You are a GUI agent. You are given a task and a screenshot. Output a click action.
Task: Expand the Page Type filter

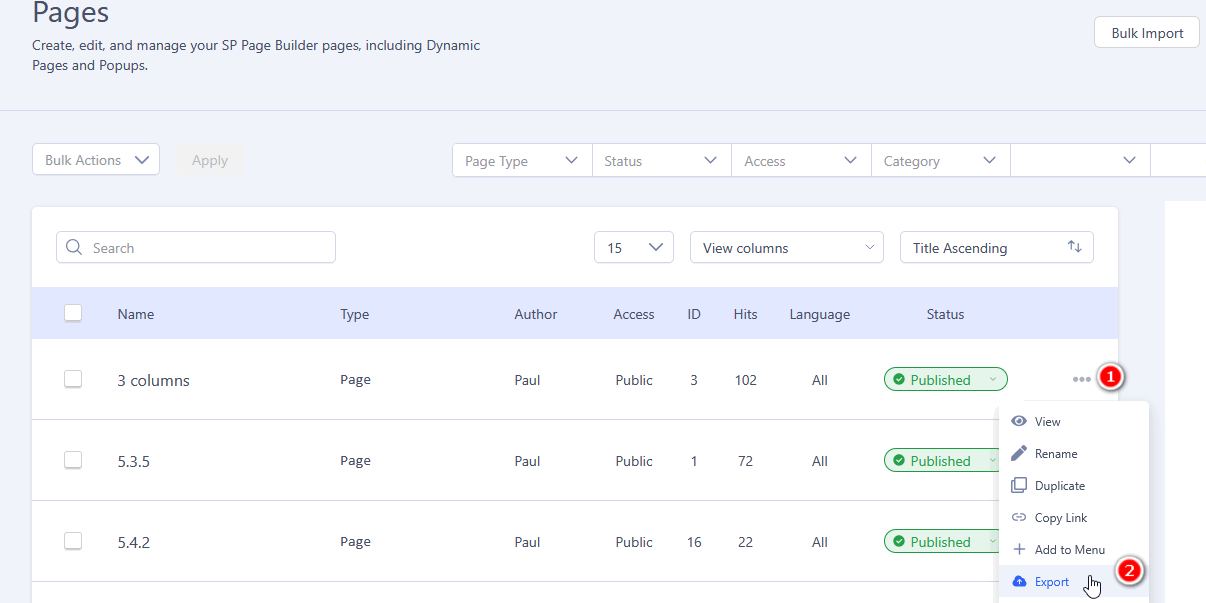(521, 161)
